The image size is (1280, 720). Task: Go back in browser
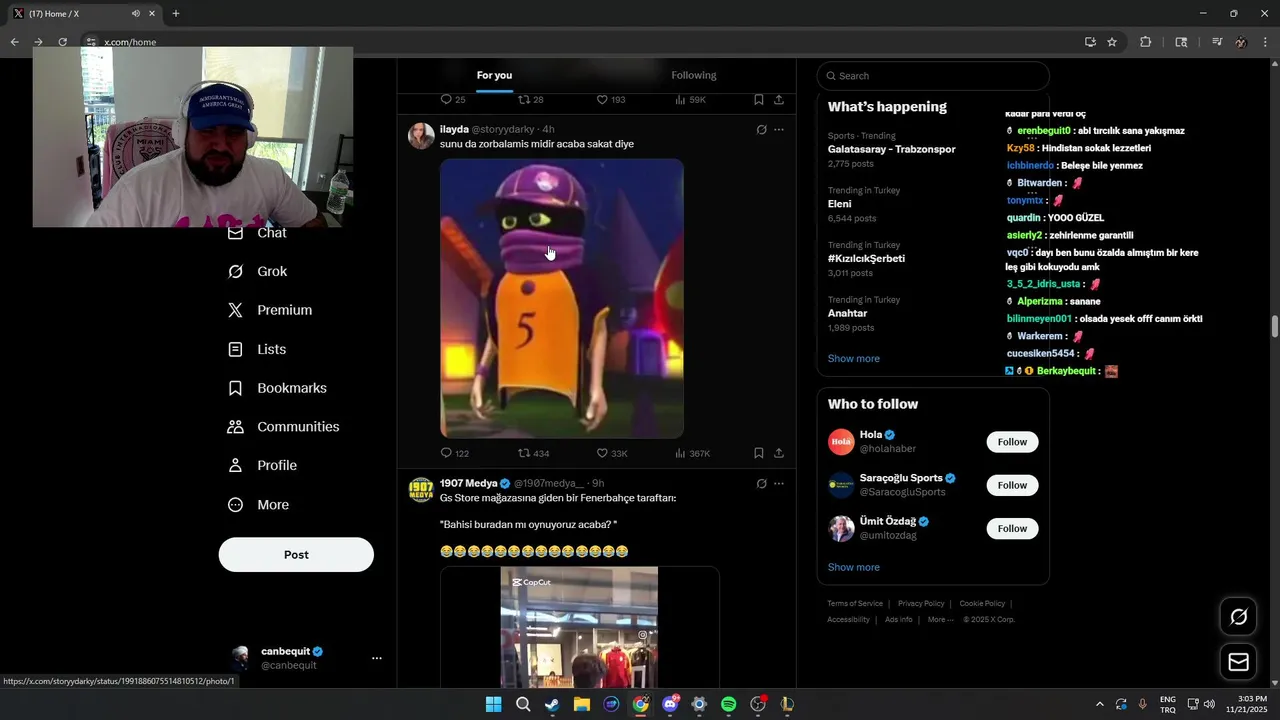(x=14, y=42)
